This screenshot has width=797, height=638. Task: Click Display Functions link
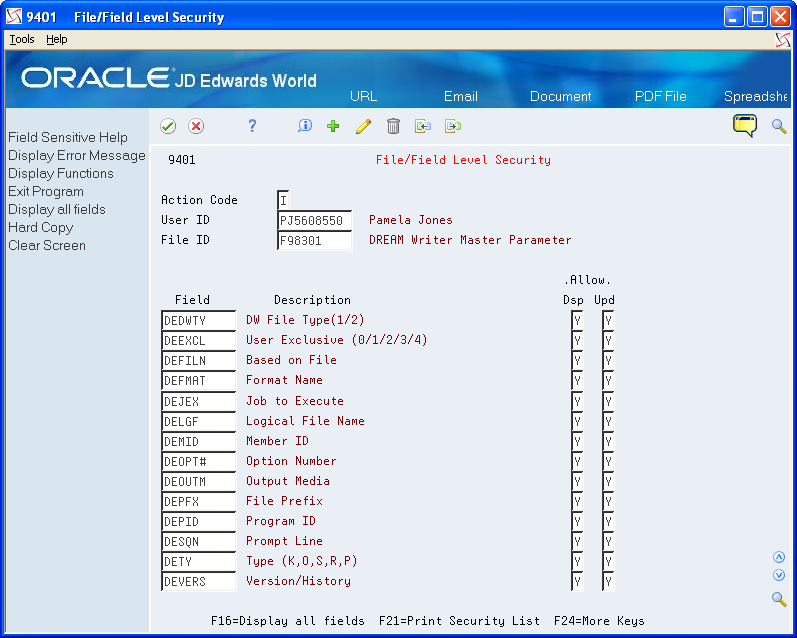point(60,173)
